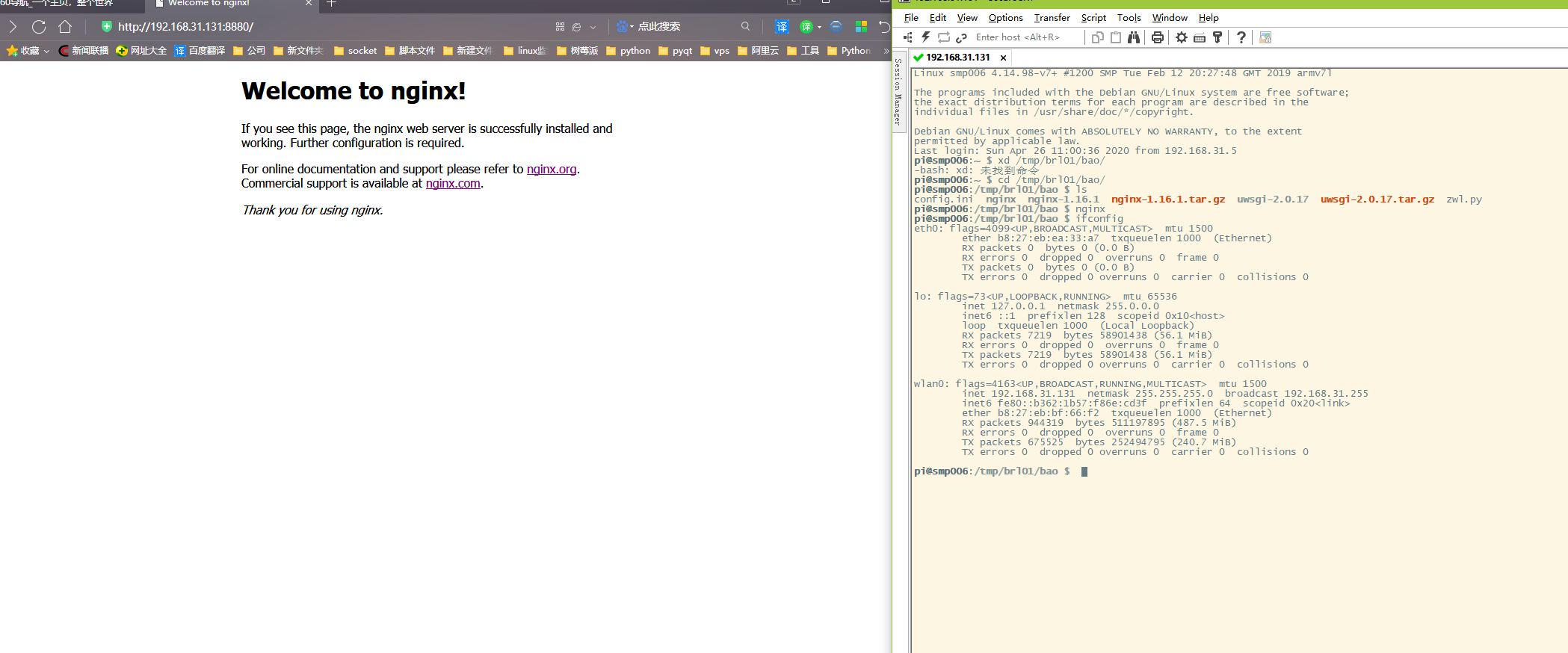
Task: Open Help question mark icon
Action: point(1241,37)
